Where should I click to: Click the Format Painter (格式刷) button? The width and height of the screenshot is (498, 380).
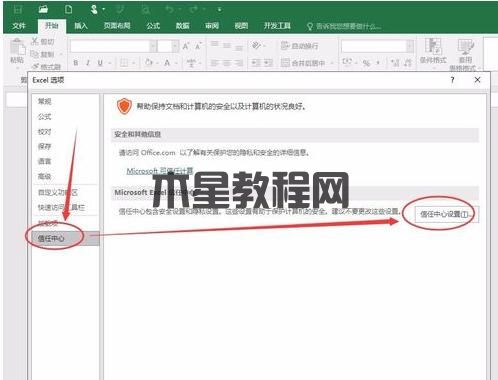pyautogui.click(x=46, y=67)
